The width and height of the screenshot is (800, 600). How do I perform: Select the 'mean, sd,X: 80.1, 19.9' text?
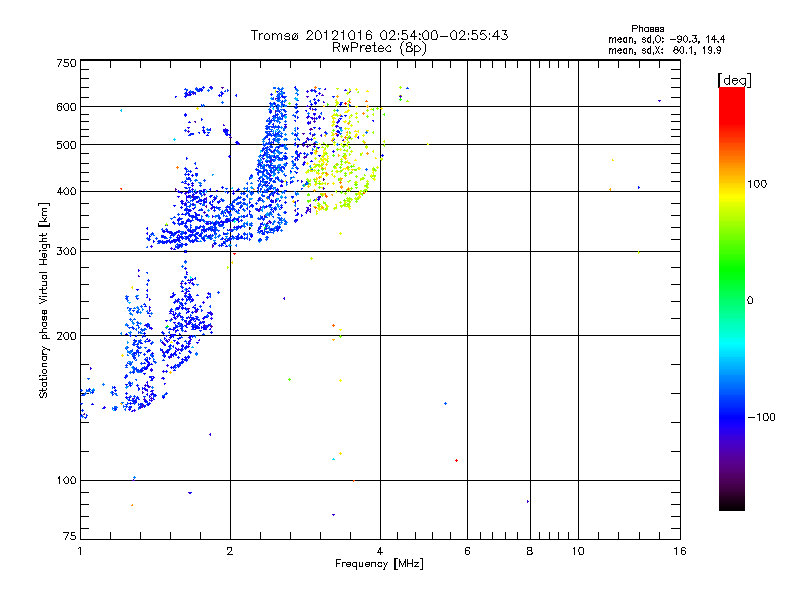(x=664, y=51)
